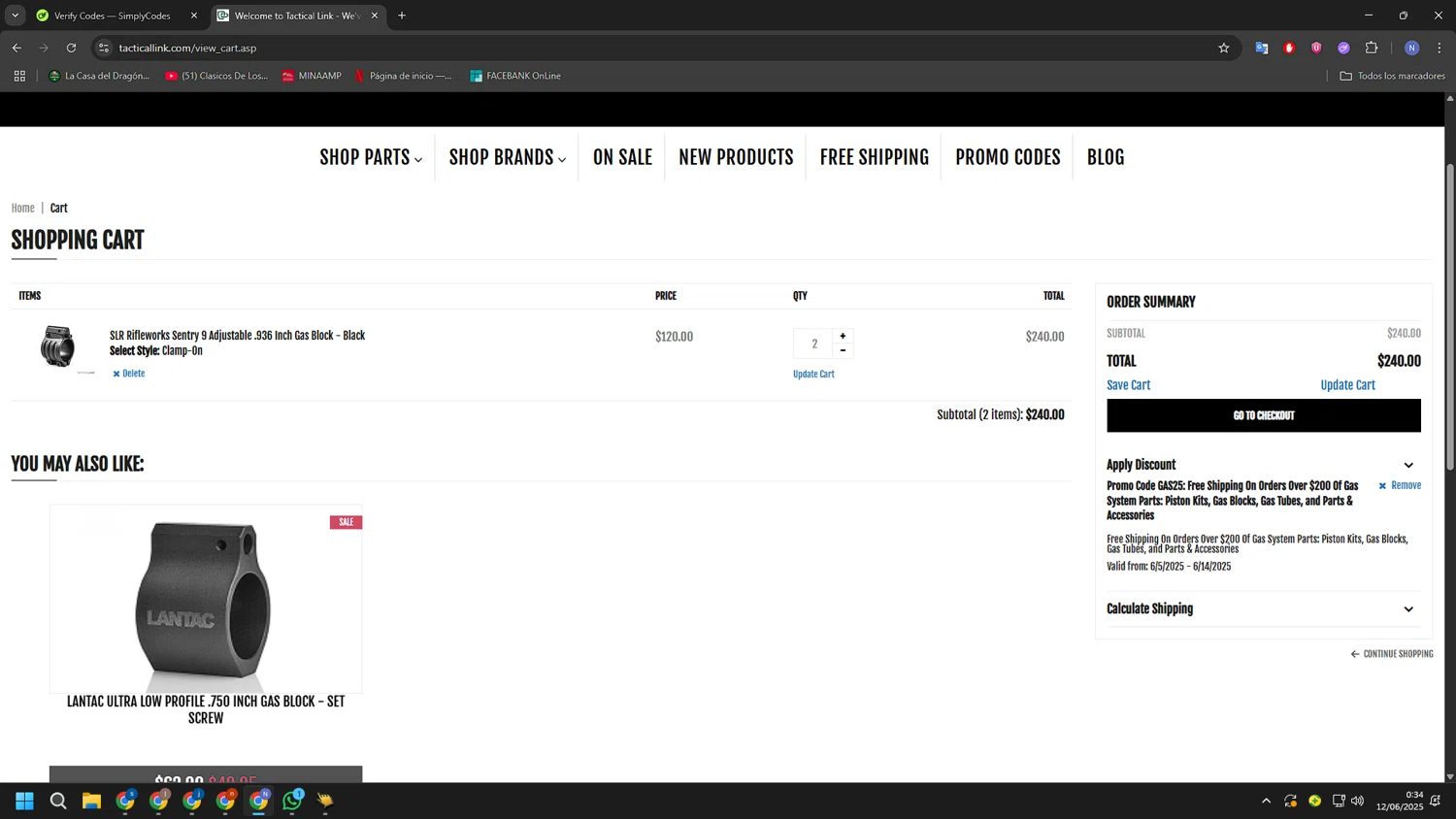Image resolution: width=1456 pixels, height=819 pixels.
Task: Select the Welcome to Tactical Link tab
Action: pos(297,16)
